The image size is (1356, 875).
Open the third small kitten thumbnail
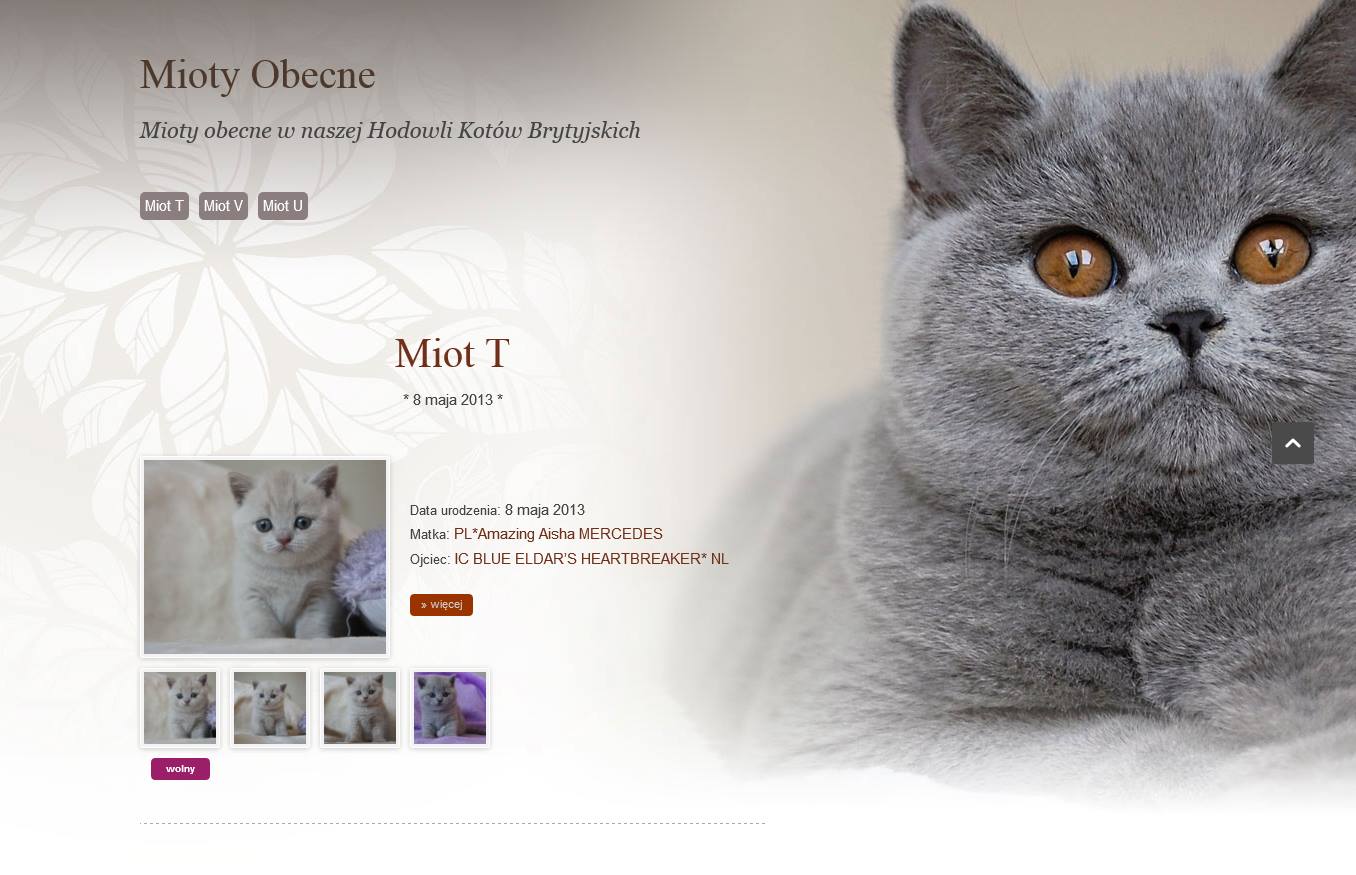tap(360, 708)
